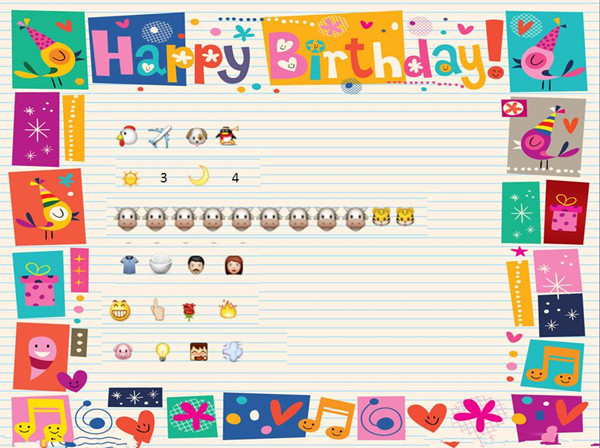Select the rice bowl emoji
Screen dimensions: 600x448
pyautogui.click(x=160, y=264)
